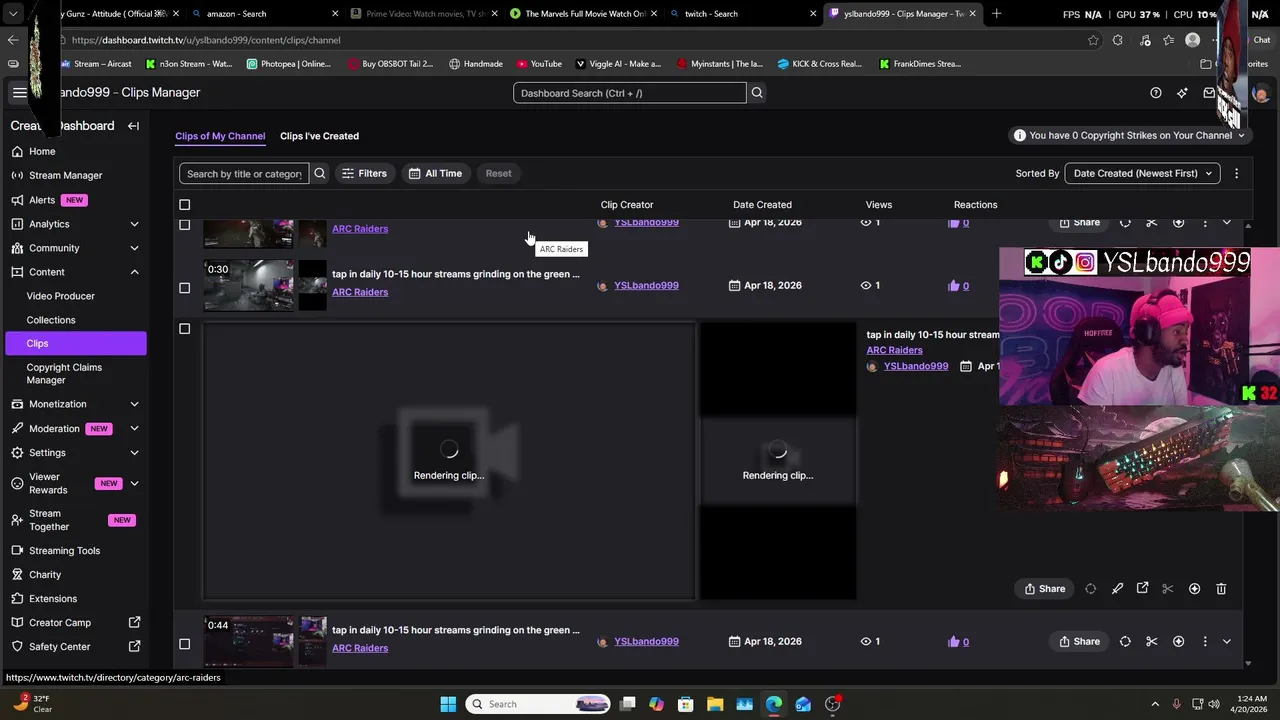Click the sparkle icon in the dashboard header

pyautogui.click(x=1182, y=93)
